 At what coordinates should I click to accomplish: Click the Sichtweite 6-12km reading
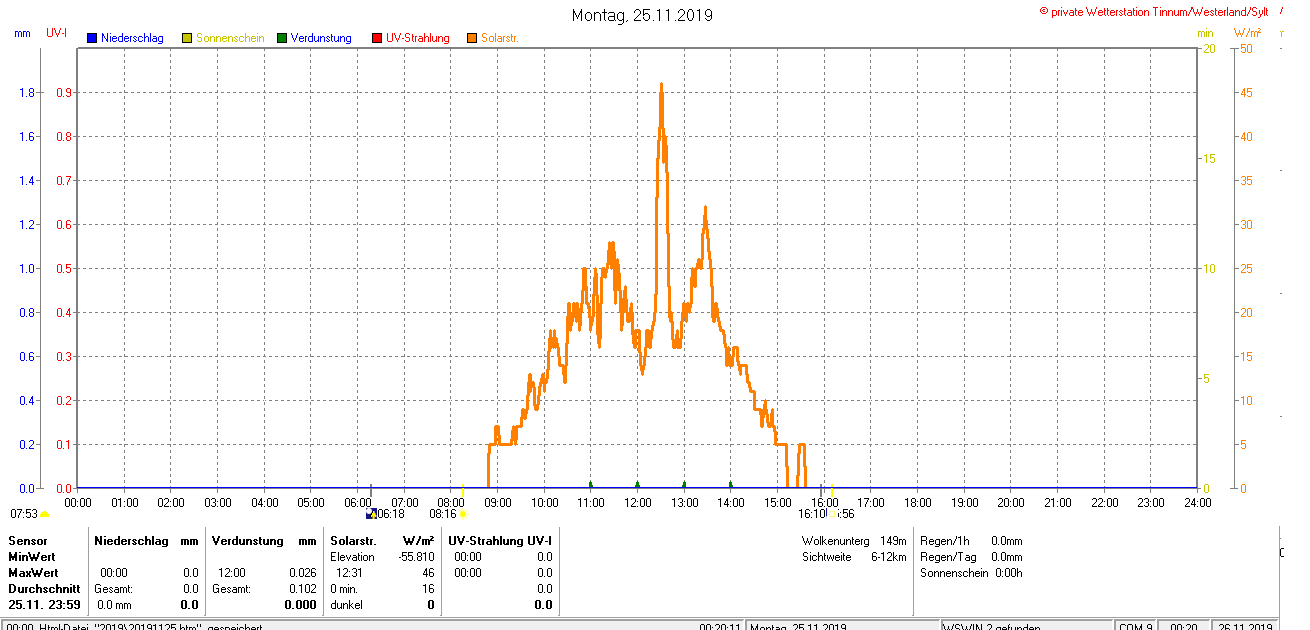[854, 556]
